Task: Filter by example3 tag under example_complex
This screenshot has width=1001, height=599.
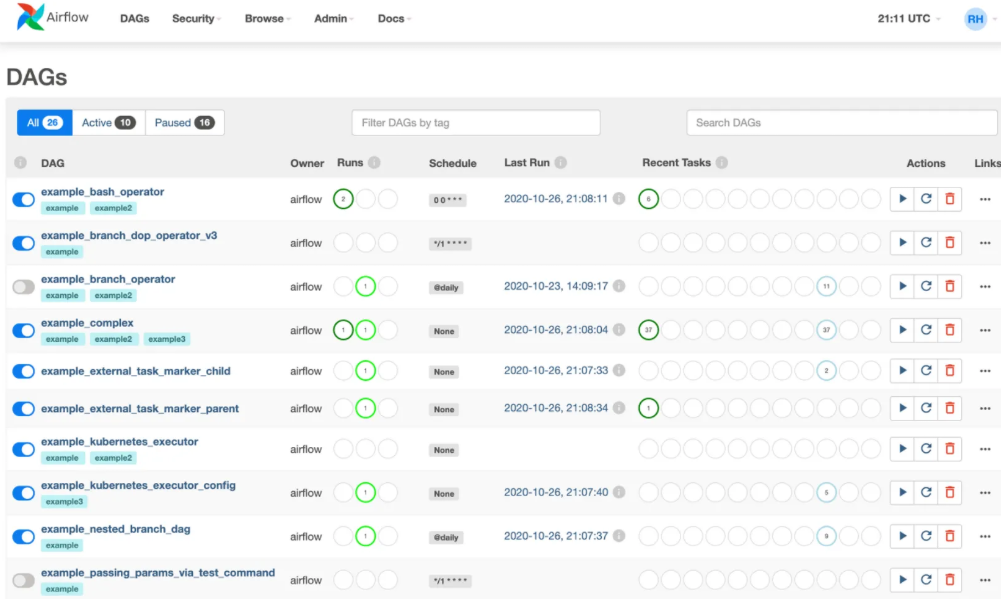Action: [167, 339]
